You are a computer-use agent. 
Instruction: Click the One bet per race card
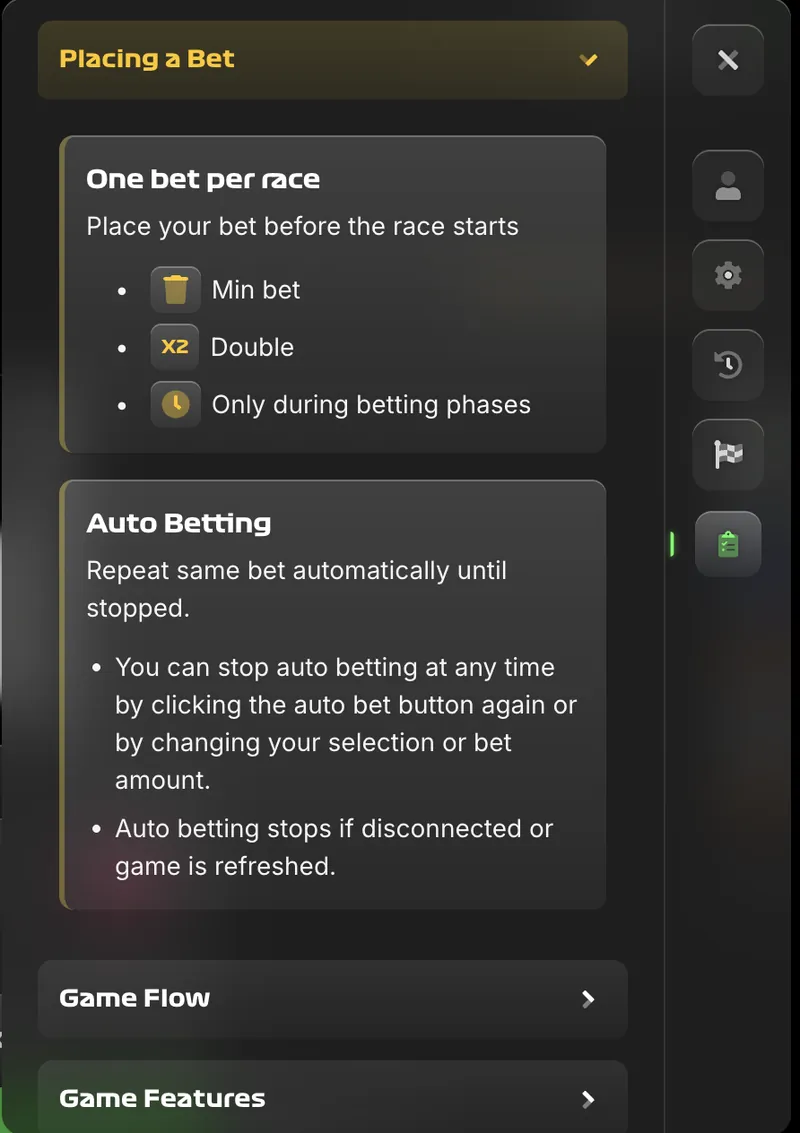click(x=332, y=293)
